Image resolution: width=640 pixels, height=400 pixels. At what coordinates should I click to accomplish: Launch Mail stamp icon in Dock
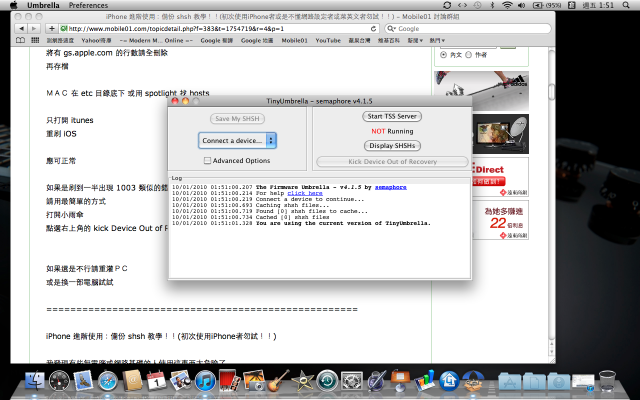point(83,380)
